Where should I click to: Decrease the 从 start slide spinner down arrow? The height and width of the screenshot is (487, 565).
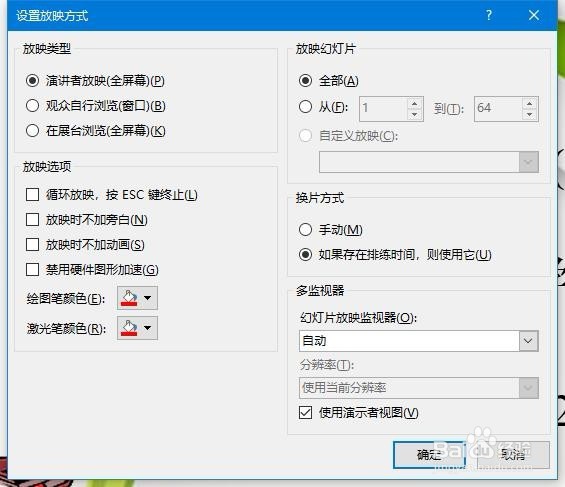[x=415, y=115]
